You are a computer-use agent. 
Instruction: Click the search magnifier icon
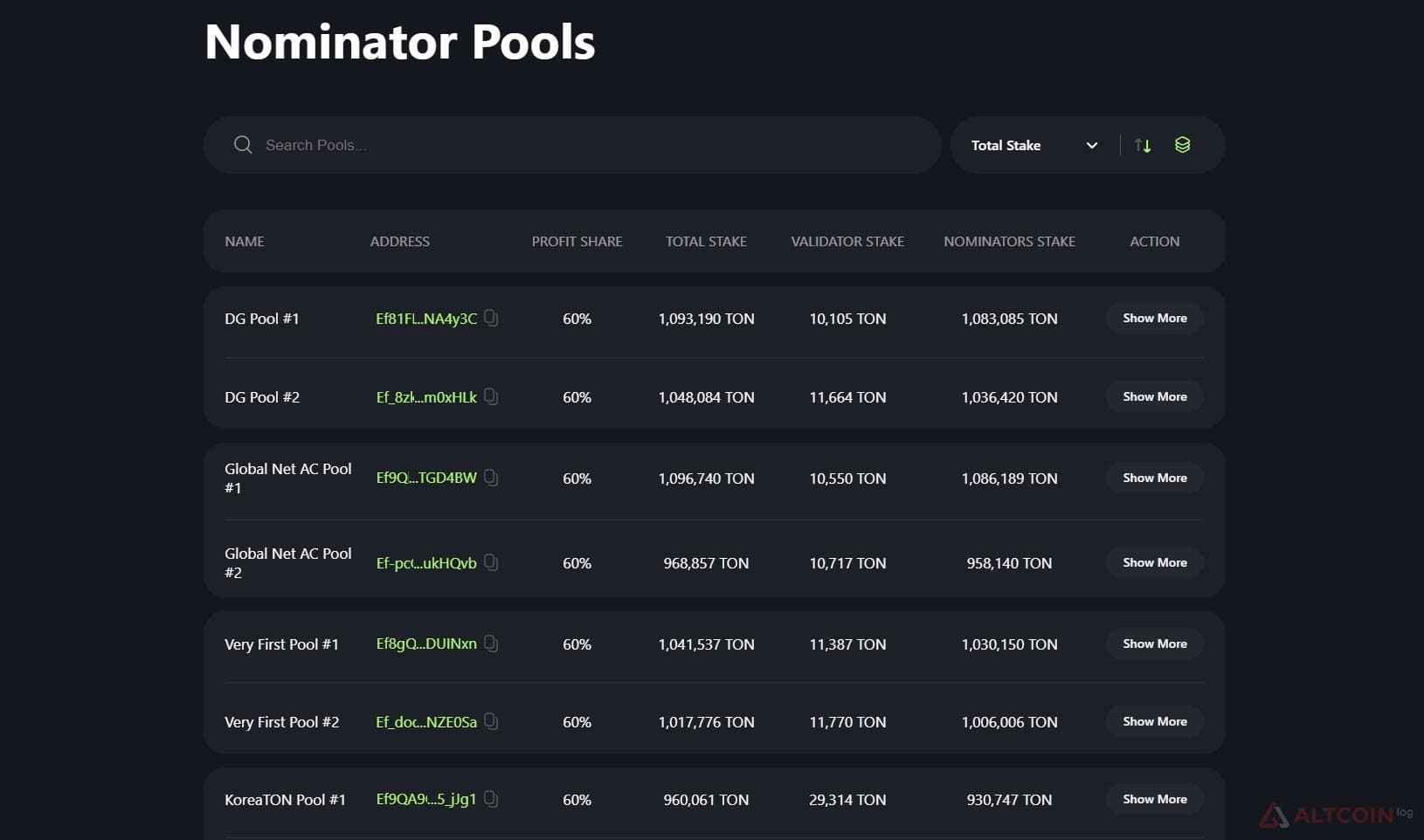click(243, 145)
